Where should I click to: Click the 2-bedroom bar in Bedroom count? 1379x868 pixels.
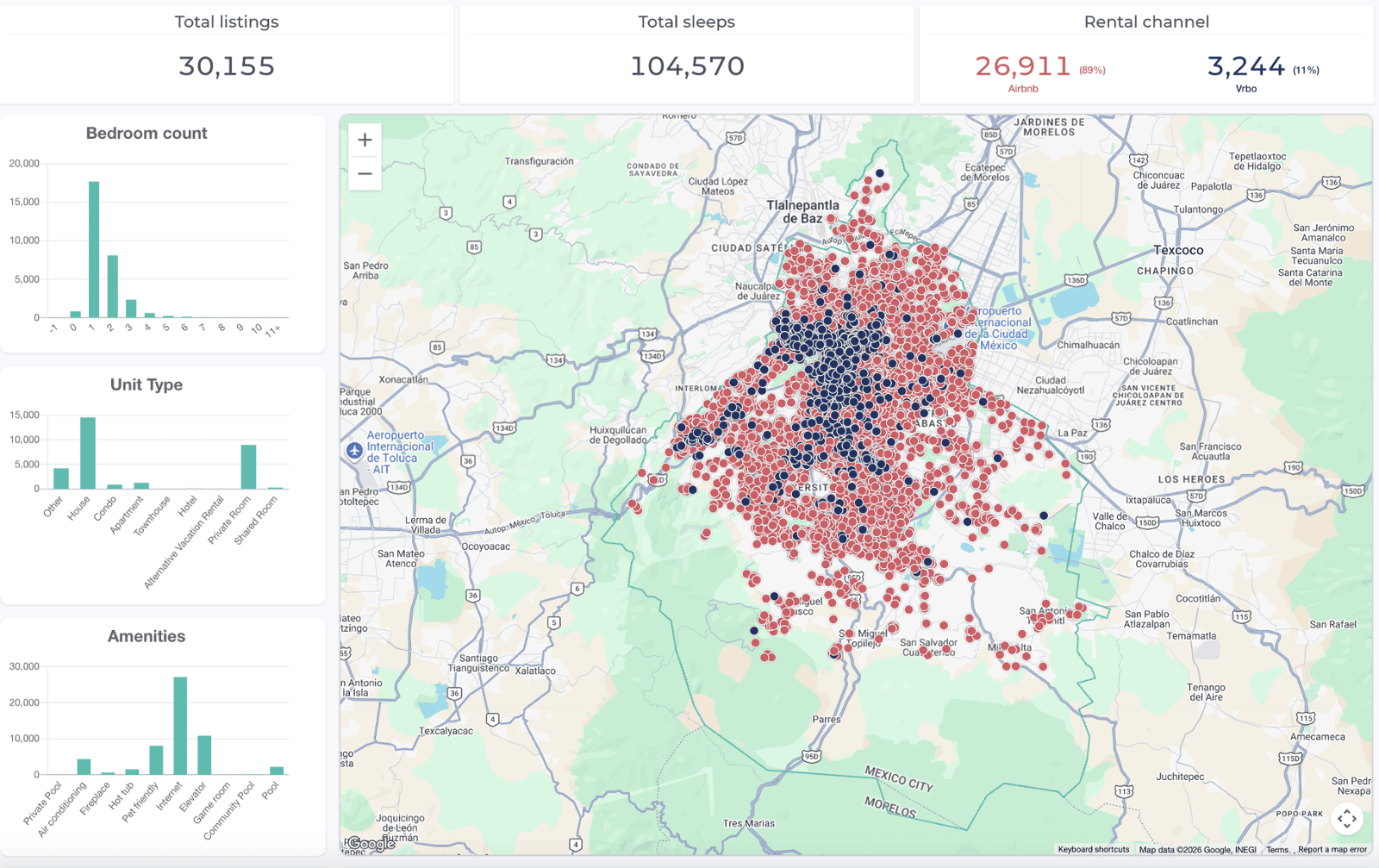[x=112, y=286]
